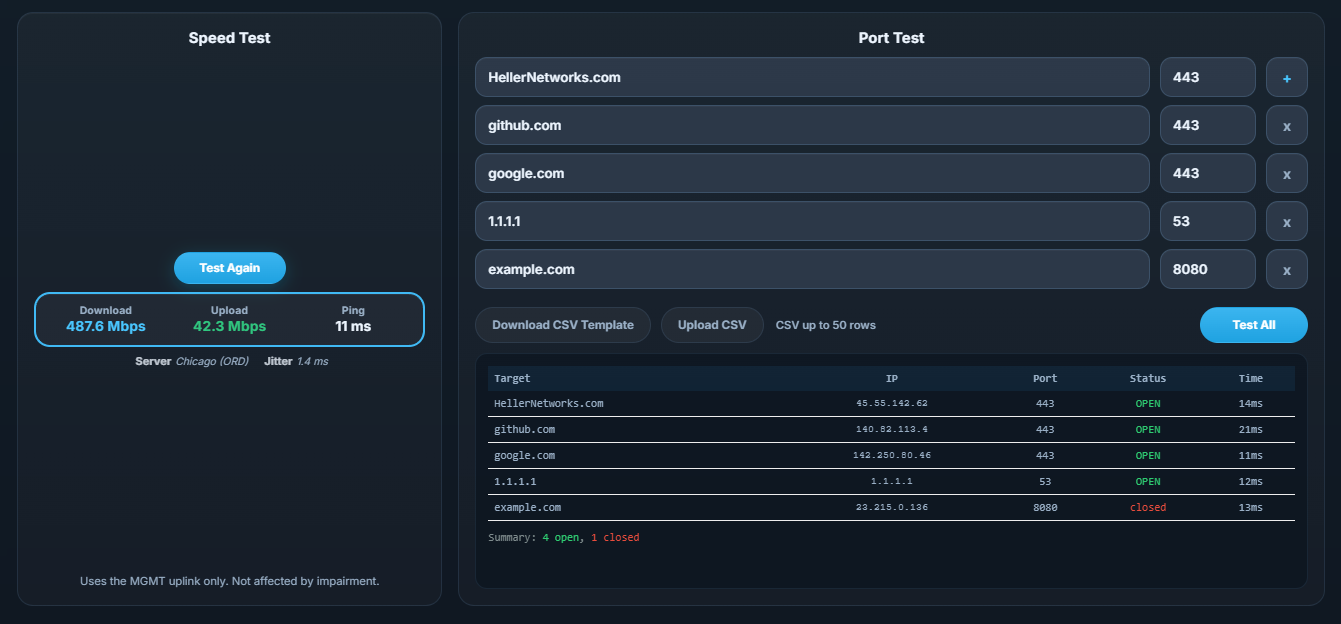Viewport: 1341px width, 624px height.
Task: Edit the HellerNetworks.com host field
Action: pos(812,77)
